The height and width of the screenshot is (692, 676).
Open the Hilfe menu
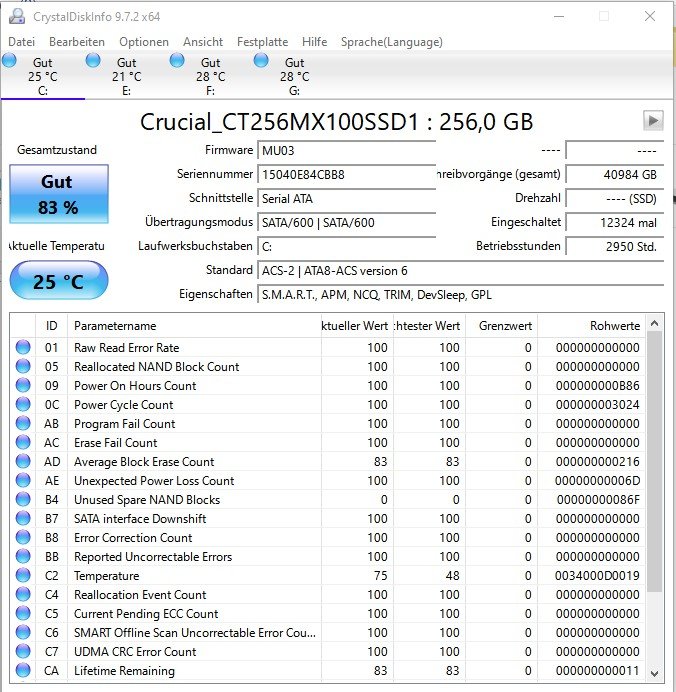[x=315, y=42]
